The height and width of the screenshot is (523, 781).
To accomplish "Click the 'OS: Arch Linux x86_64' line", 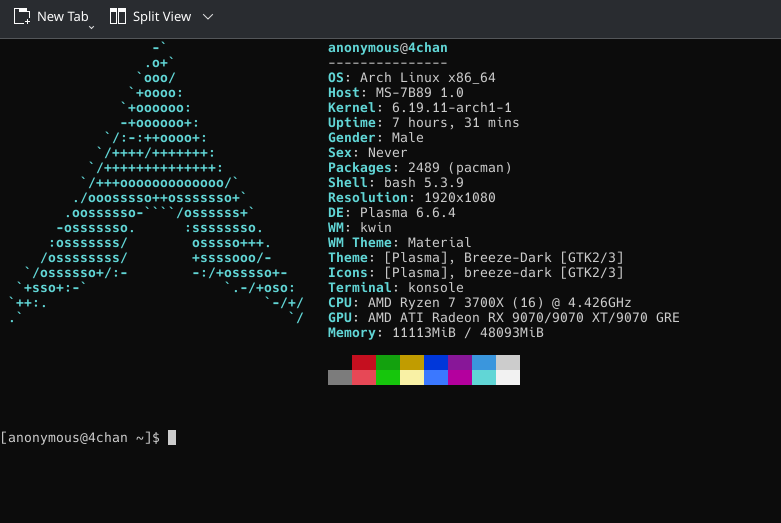I will click(x=411, y=78).
